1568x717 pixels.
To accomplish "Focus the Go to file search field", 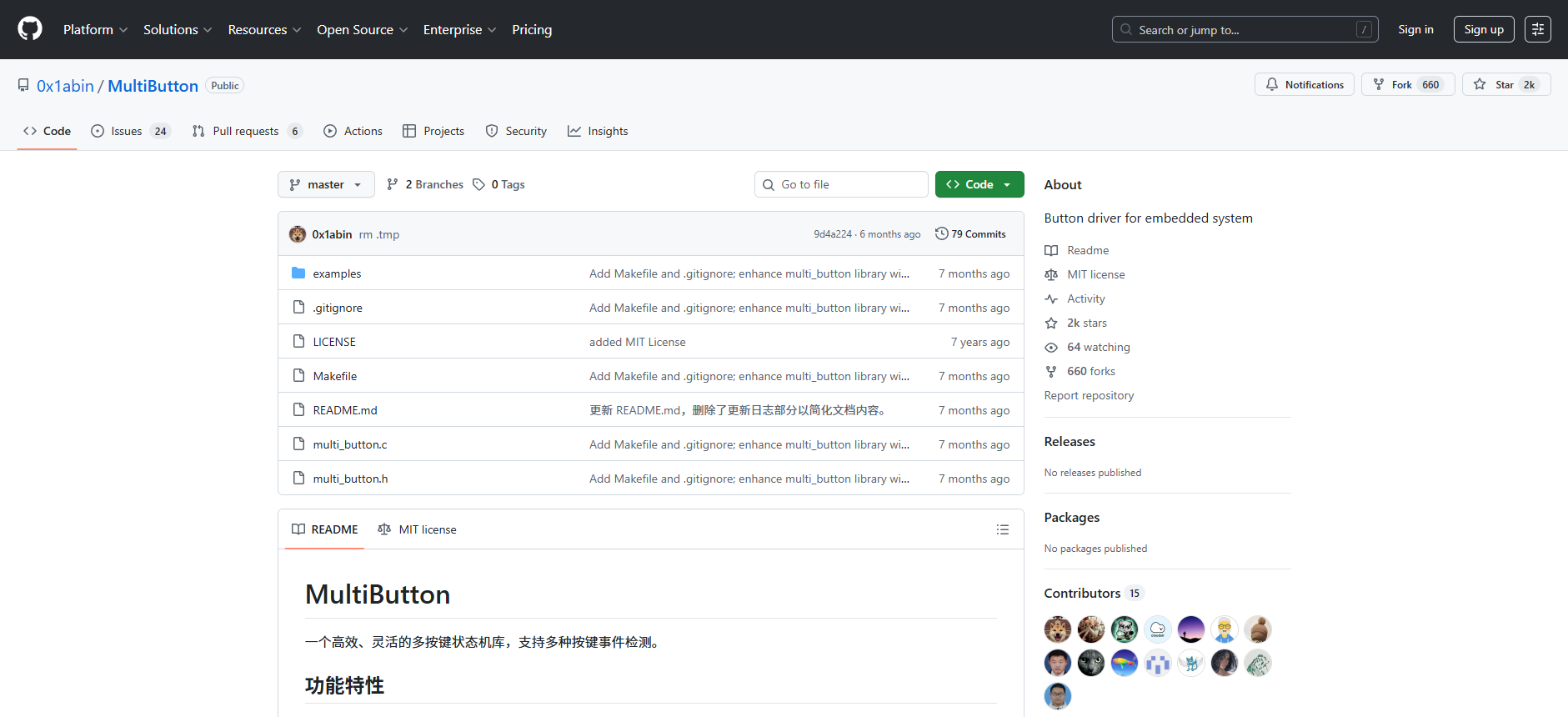I will (841, 184).
